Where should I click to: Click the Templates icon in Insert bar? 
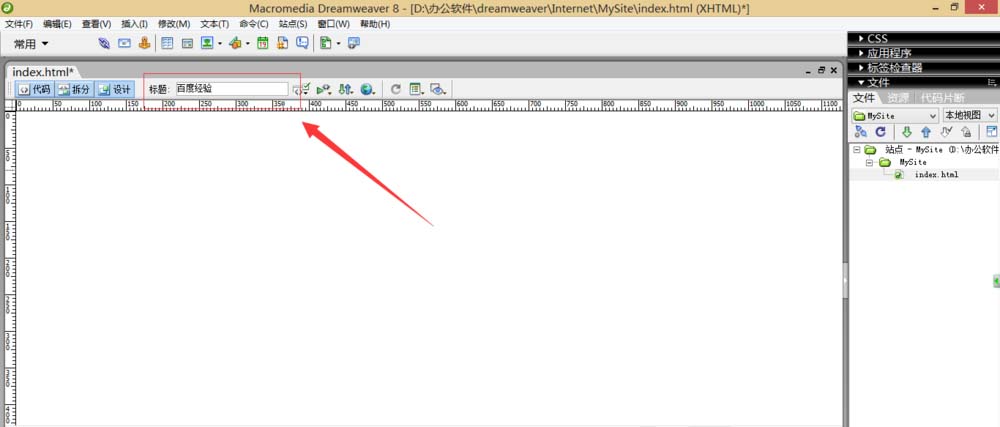(x=326, y=43)
